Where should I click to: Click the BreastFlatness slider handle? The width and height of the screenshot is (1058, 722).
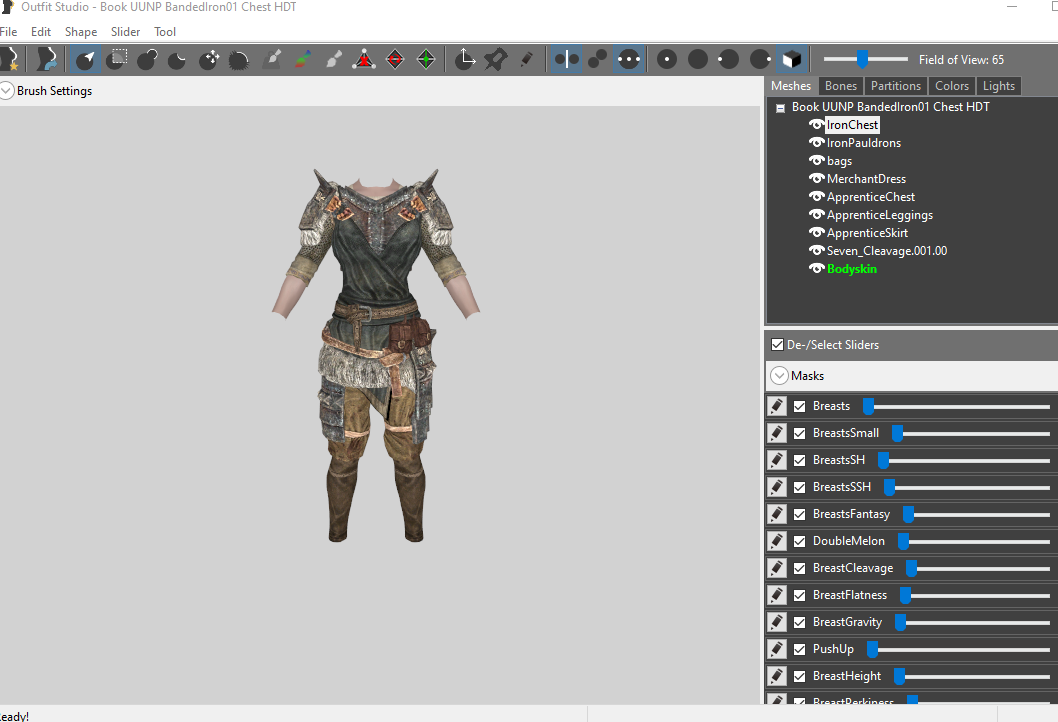906,595
